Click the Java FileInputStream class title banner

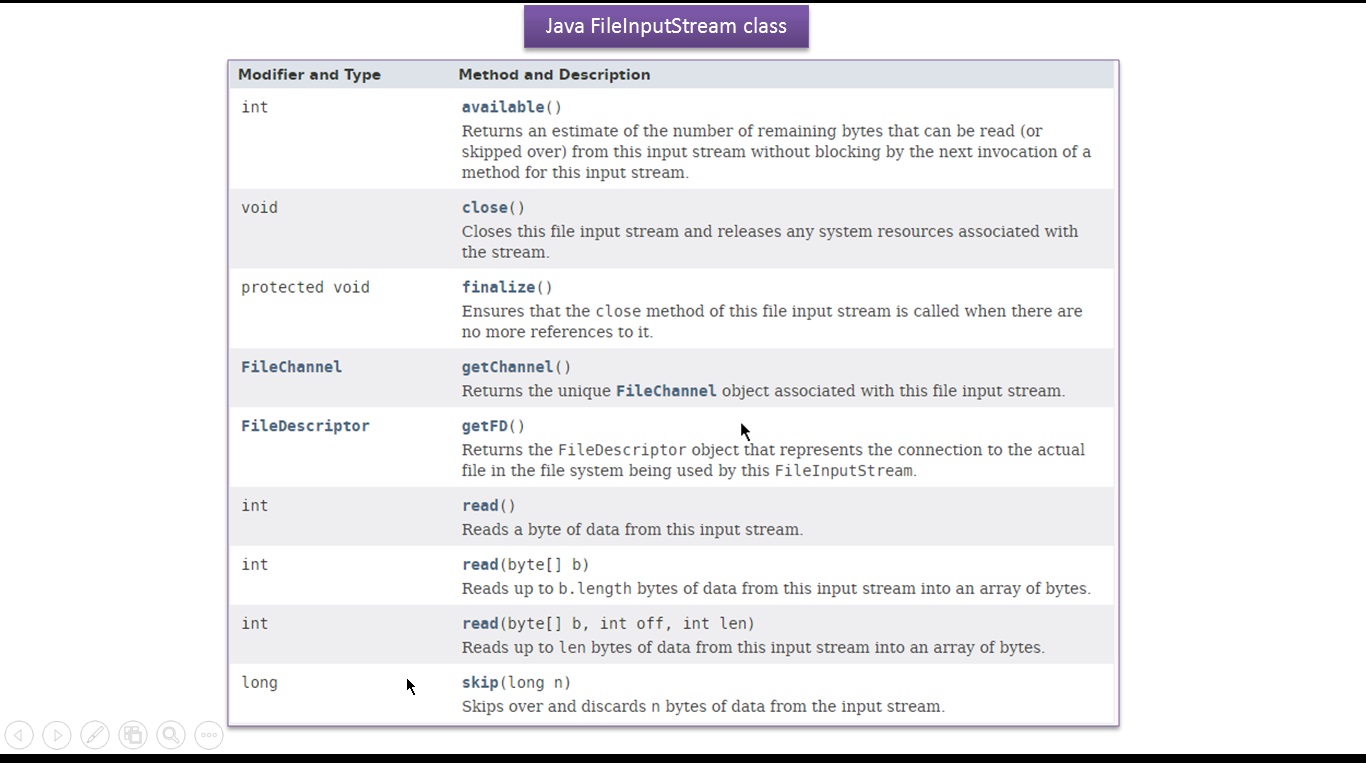665,26
